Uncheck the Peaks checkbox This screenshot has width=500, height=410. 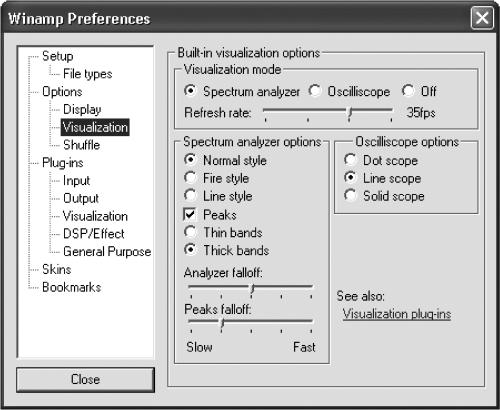tap(190, 214)
